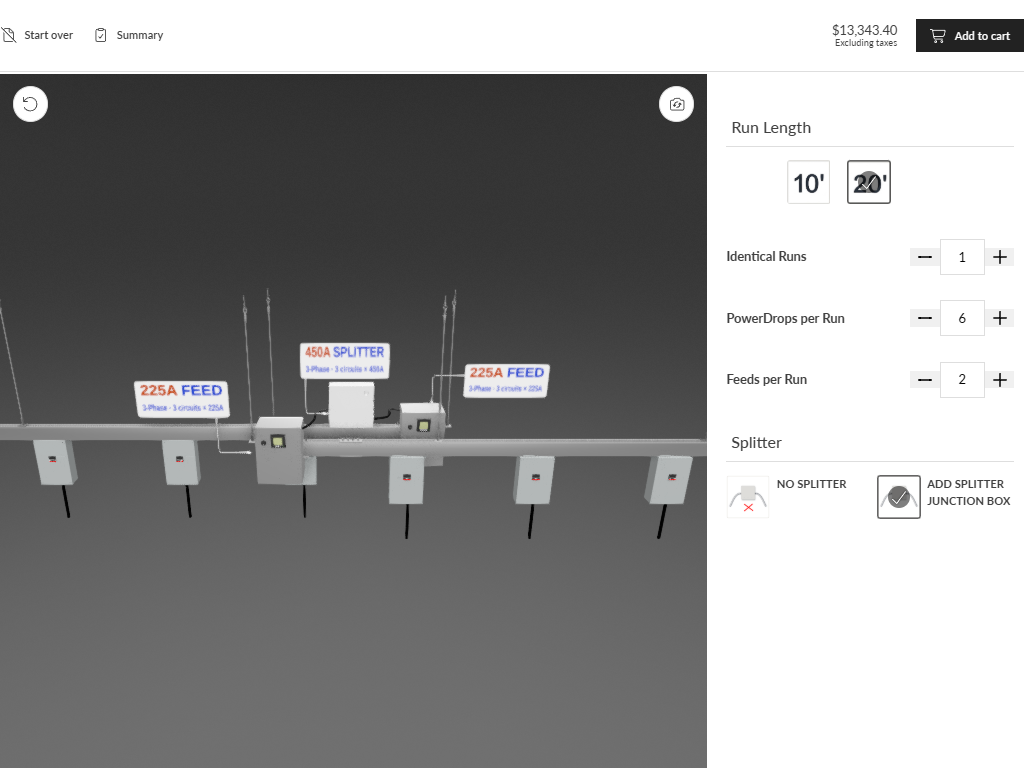Click the Identical Runs label

click(x=766, y=257)
